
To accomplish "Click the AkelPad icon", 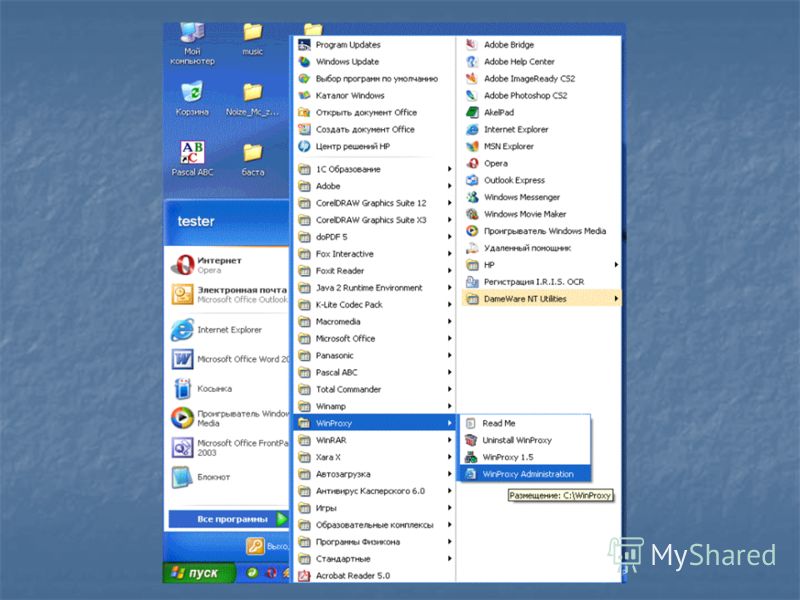I will [x=472, y=112].
